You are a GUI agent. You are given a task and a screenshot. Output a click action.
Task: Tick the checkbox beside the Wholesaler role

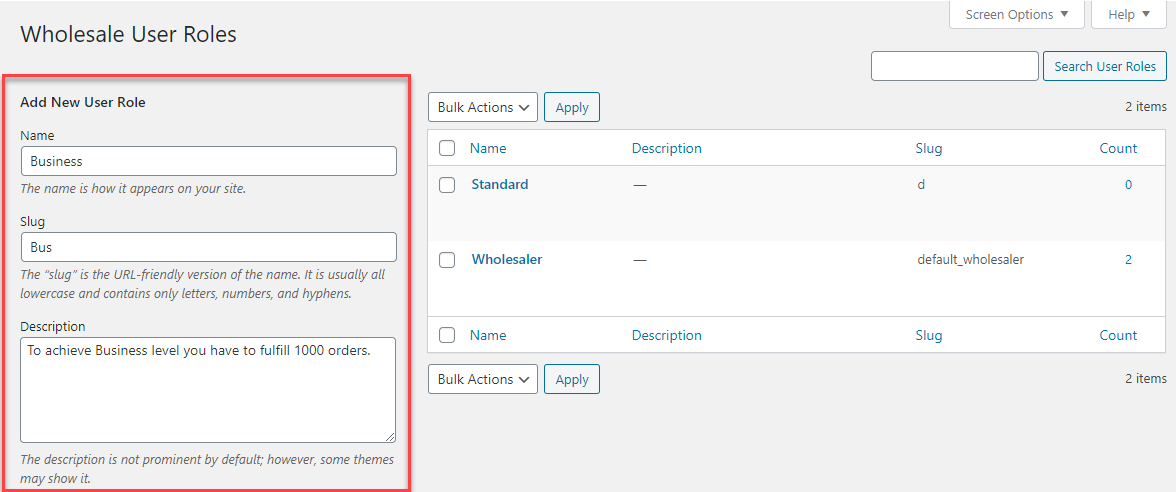[447, 260]
